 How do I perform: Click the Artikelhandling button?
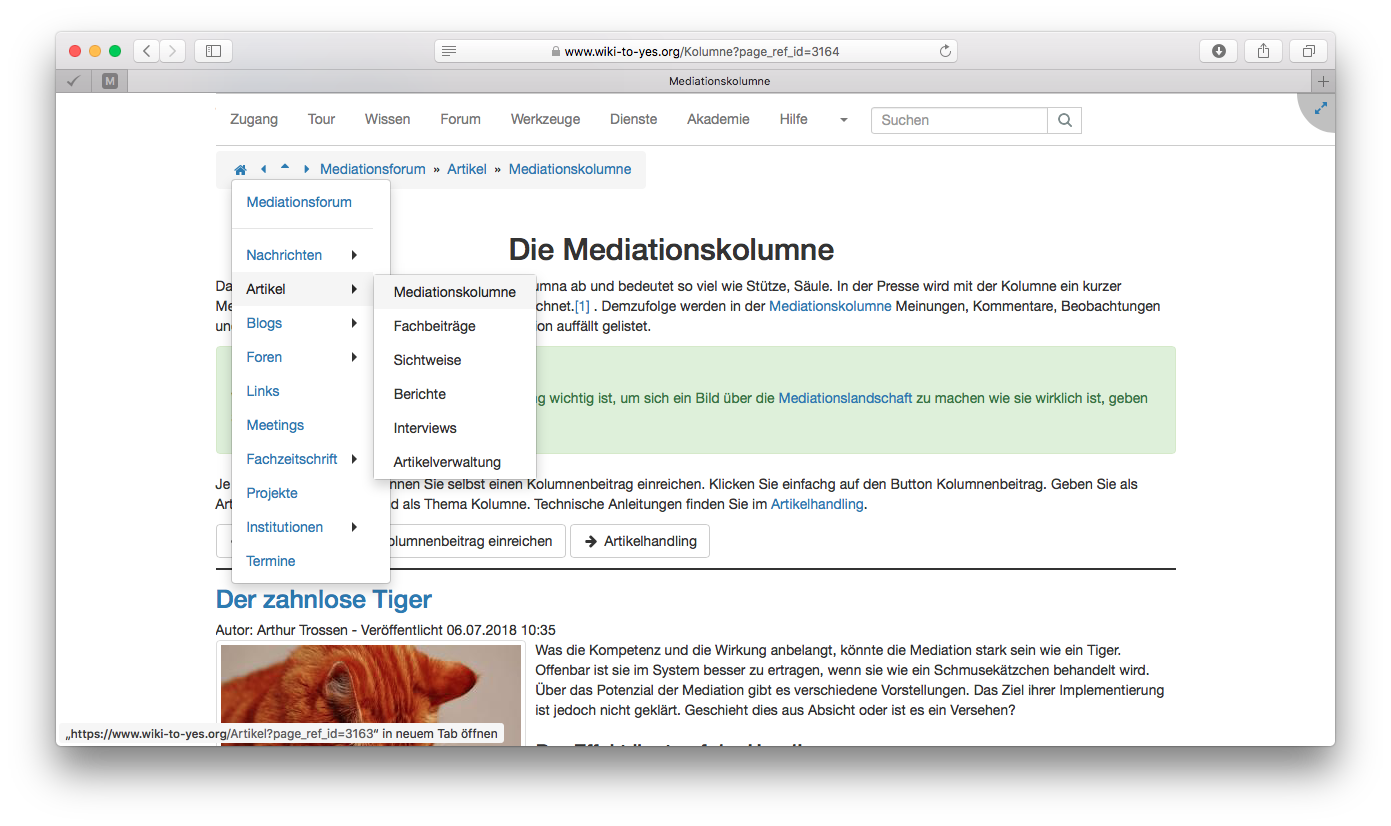pos(640,541)
